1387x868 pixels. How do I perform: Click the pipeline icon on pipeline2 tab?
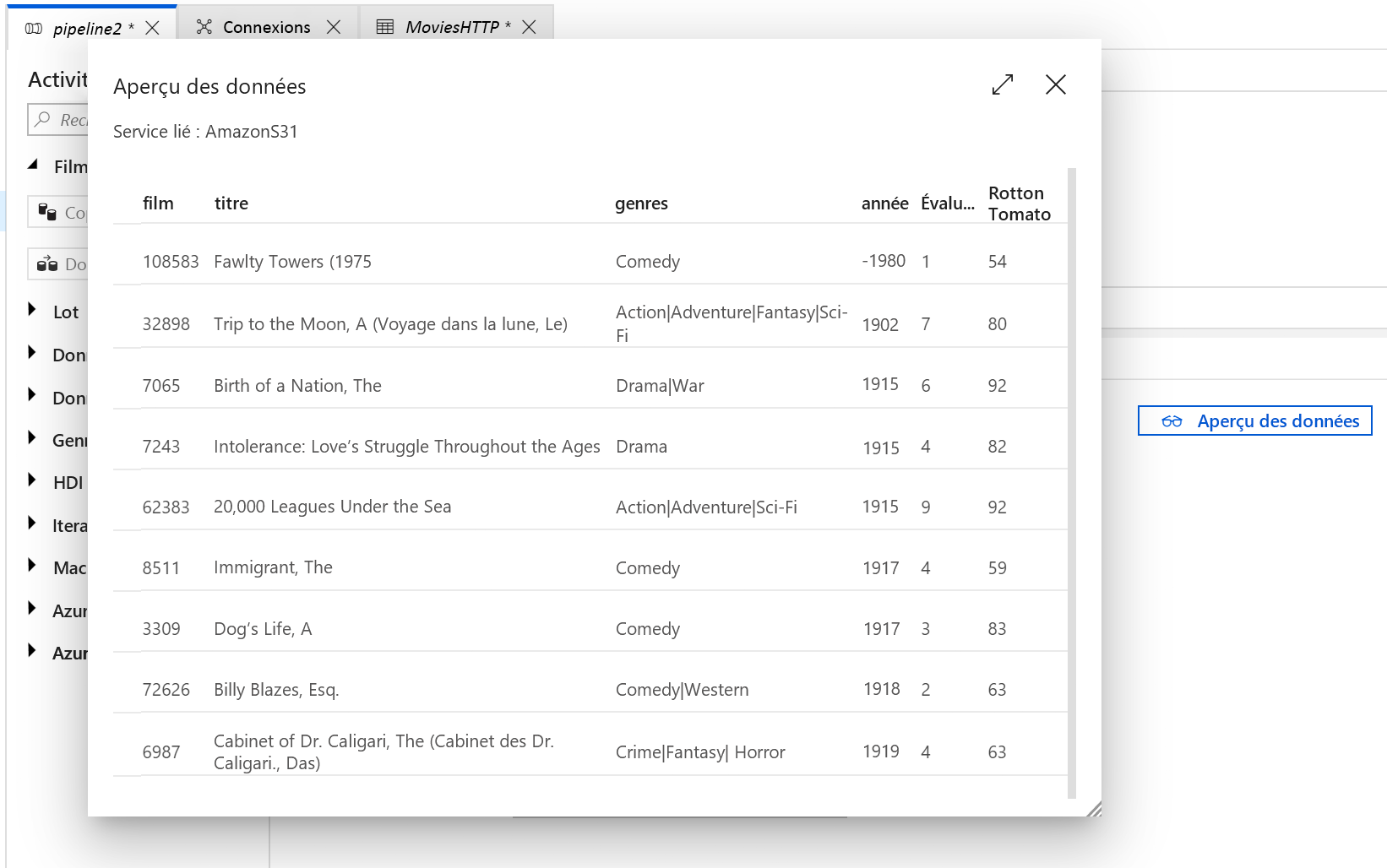(x=34, y=28)
